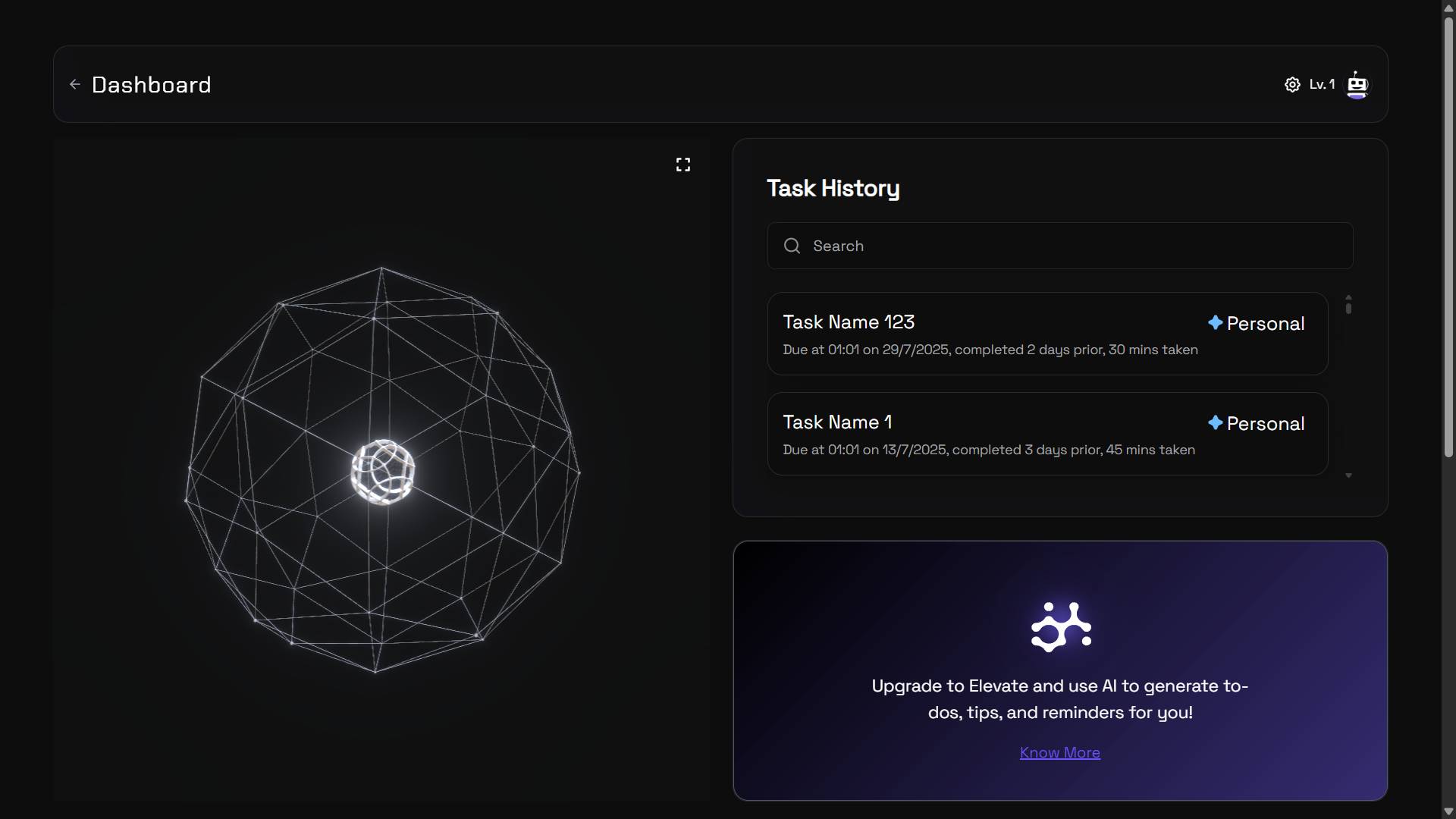1456x819 pixels.
Task: Click the Elevate molecule logo
Action: coord(1060,627)
